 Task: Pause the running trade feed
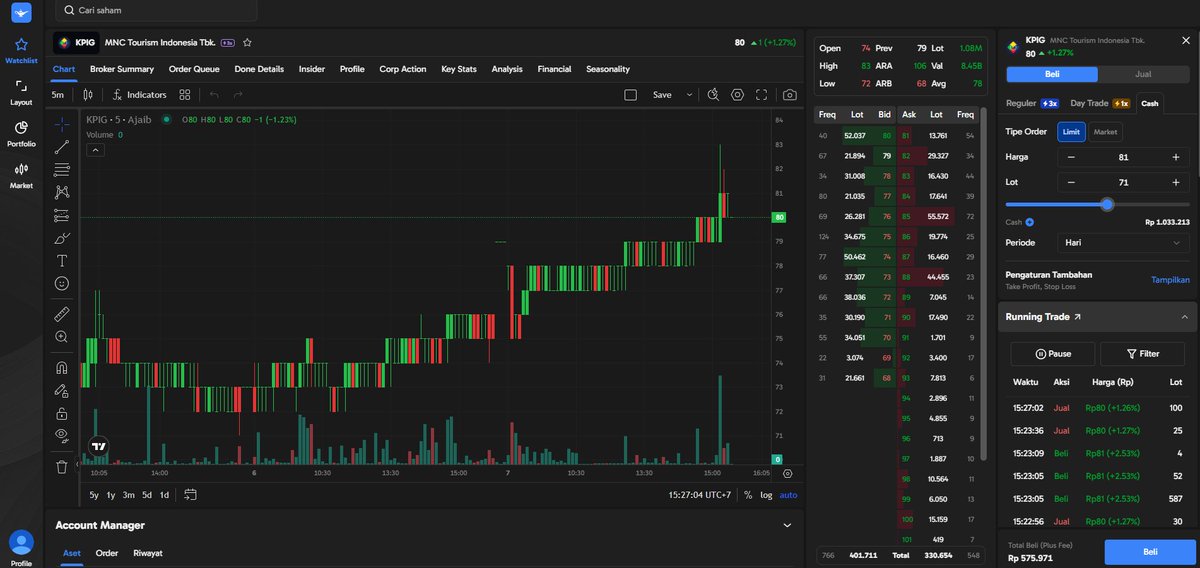click(1052, 354)
